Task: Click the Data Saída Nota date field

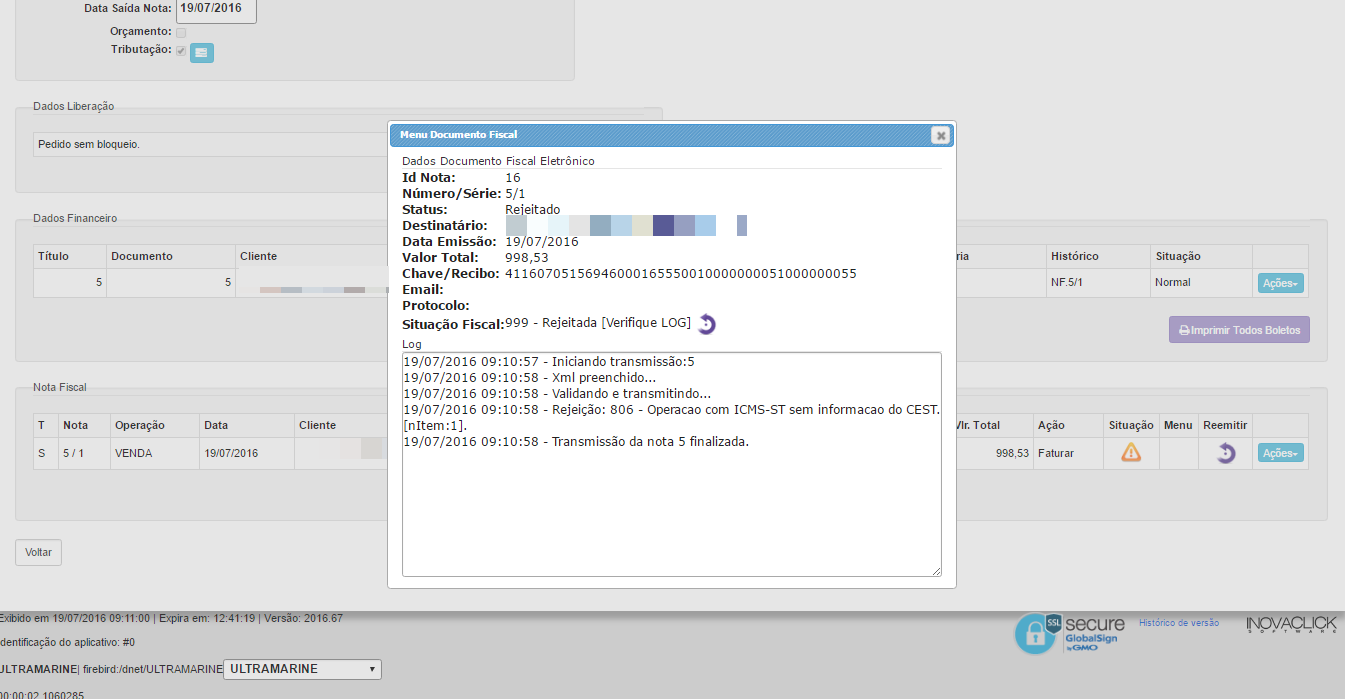Action: (216, 9)
